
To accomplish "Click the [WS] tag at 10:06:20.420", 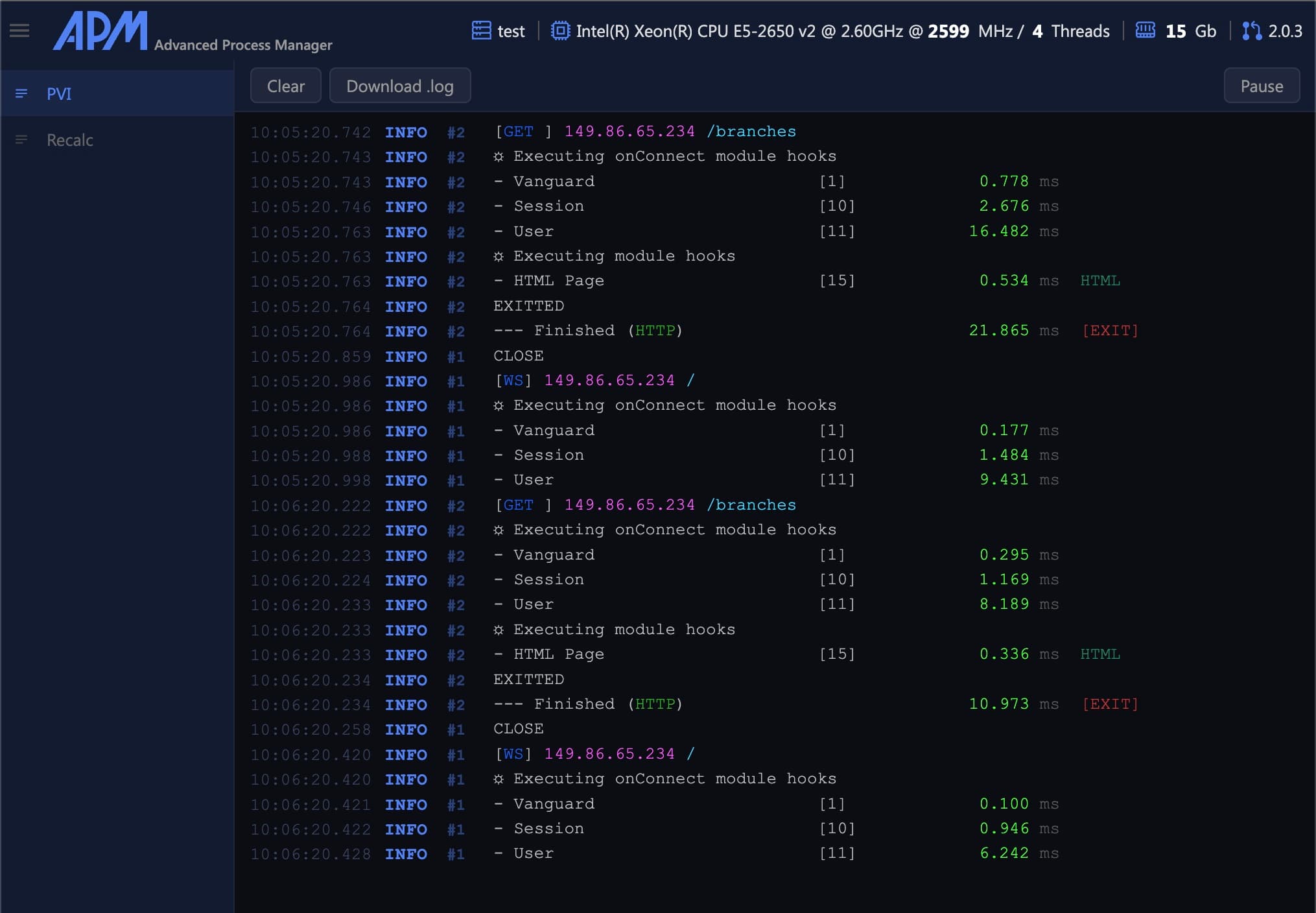I will tap(513, 754).
